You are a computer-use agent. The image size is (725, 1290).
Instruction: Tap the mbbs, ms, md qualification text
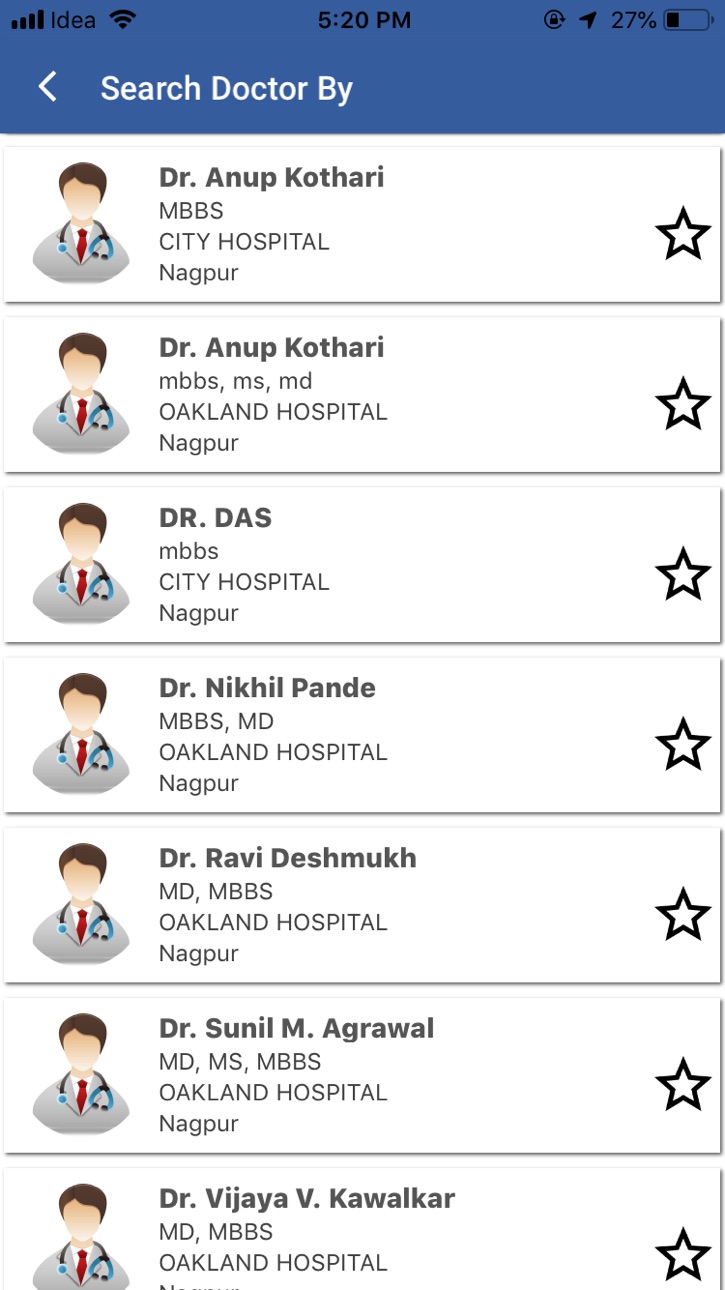coord(236,381)
